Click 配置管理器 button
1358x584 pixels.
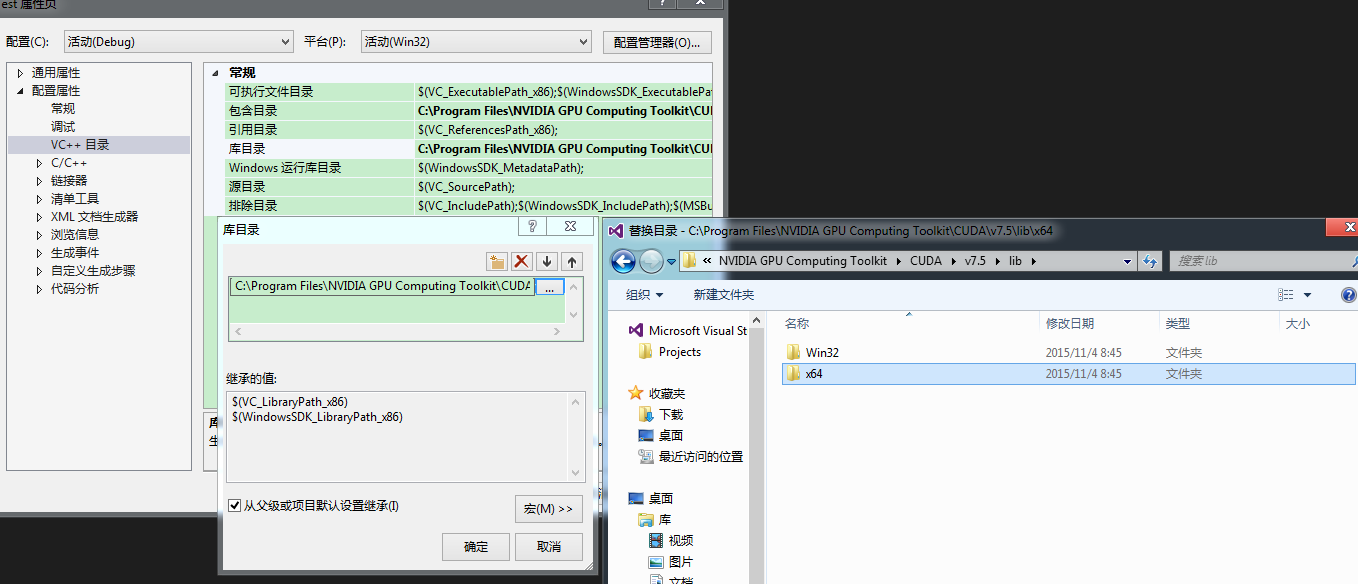pos(657,42)
